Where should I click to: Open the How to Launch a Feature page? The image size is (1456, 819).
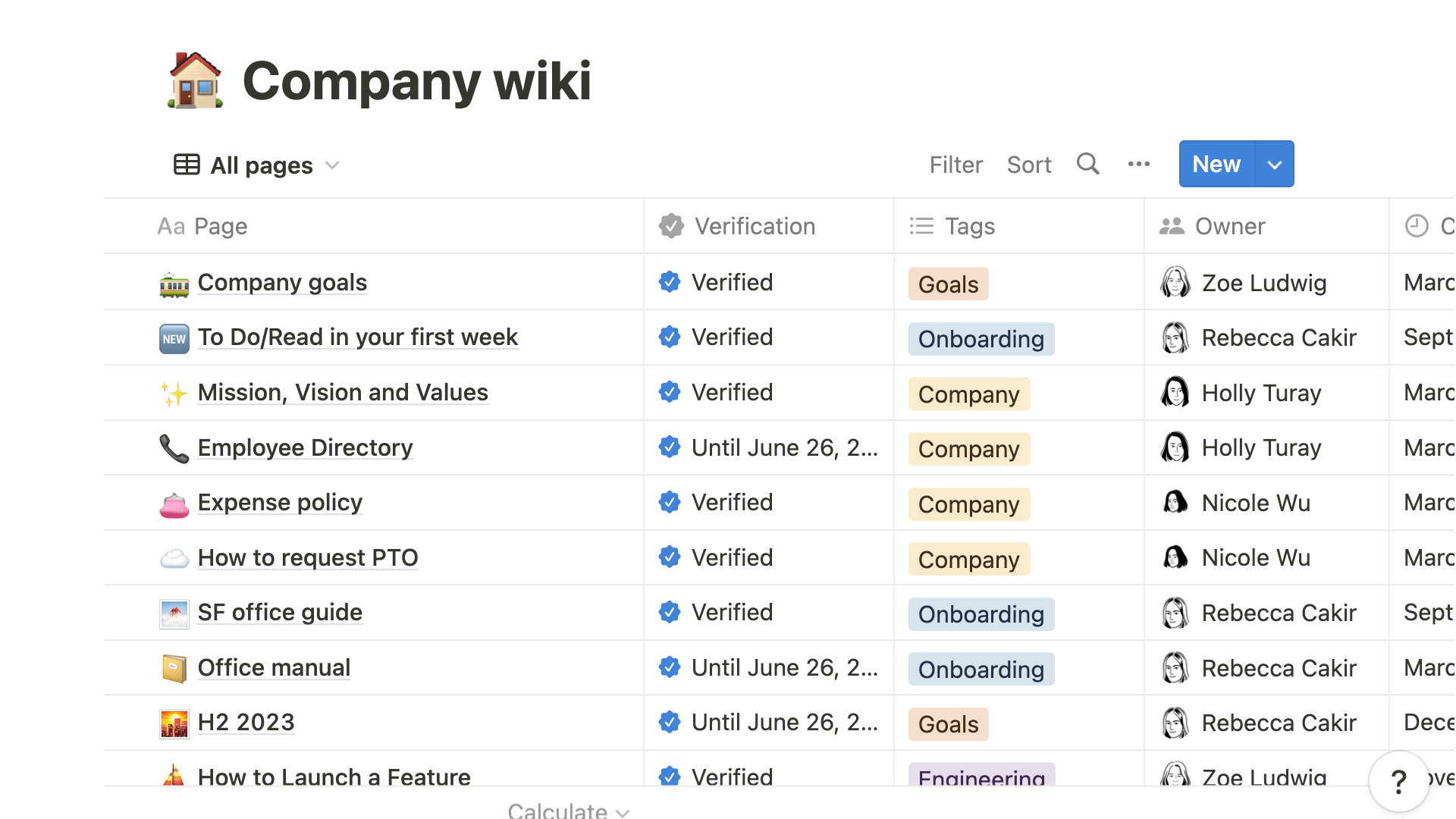tap(334, 777)
